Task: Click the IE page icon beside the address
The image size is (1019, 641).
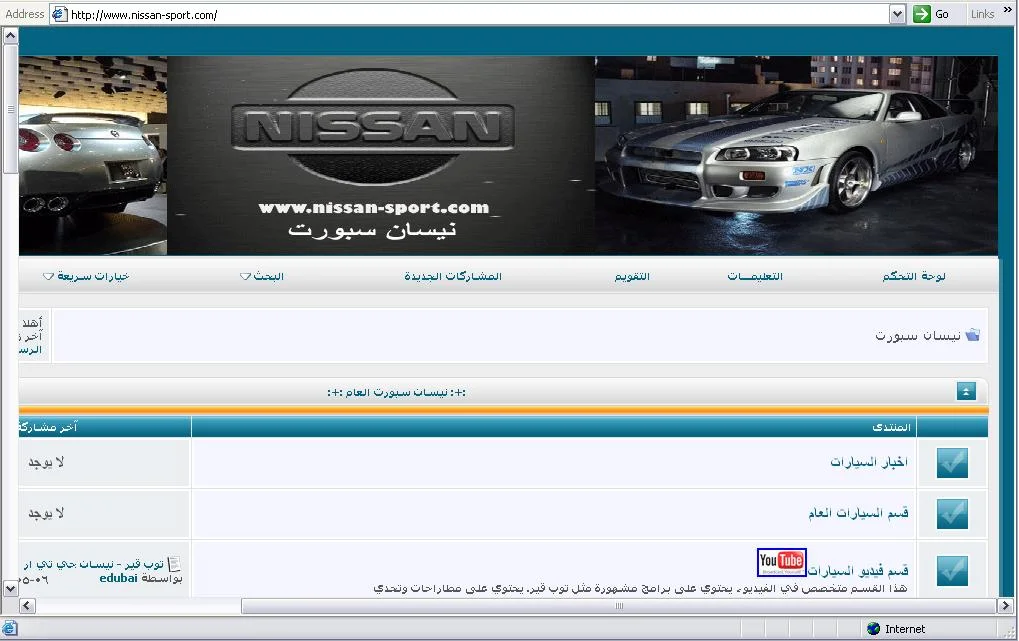Action: [x=59, y=14]
